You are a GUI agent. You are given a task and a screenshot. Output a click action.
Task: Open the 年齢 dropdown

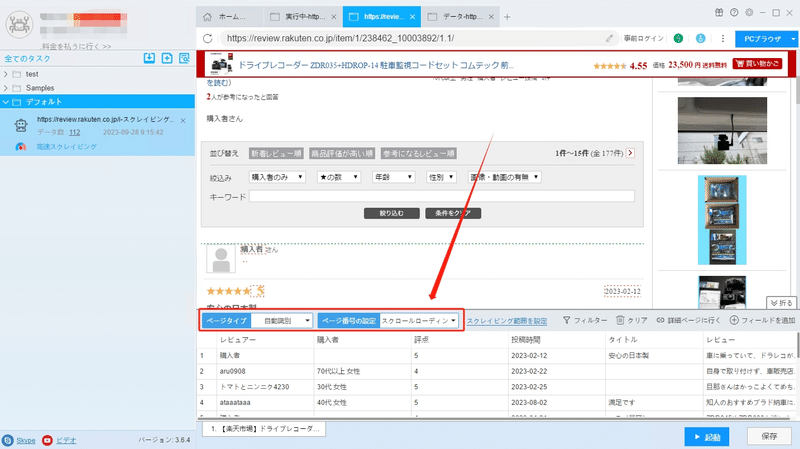(393, 177)
